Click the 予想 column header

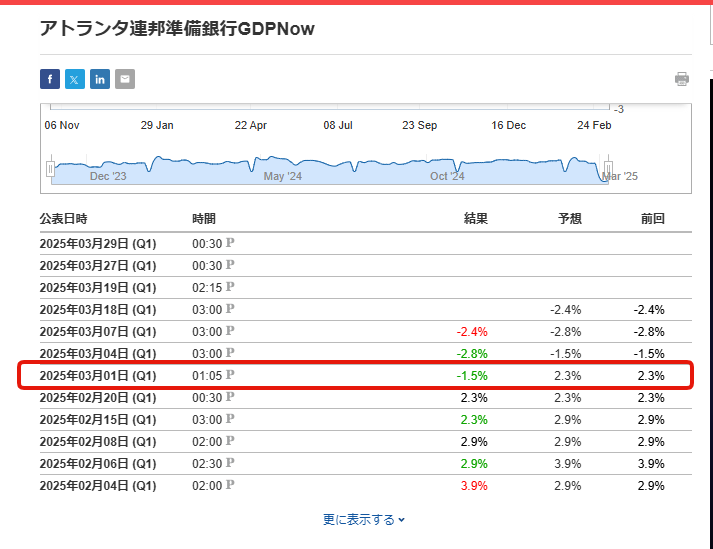[570, 219]
